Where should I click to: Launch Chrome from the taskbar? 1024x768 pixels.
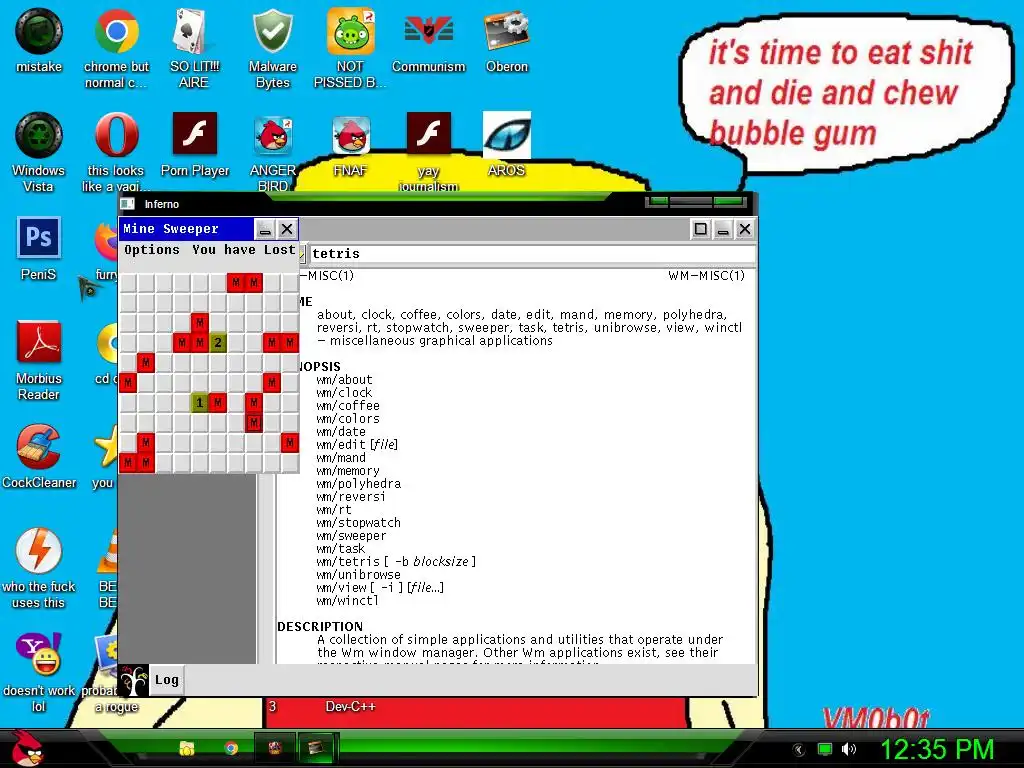[231, 748]
